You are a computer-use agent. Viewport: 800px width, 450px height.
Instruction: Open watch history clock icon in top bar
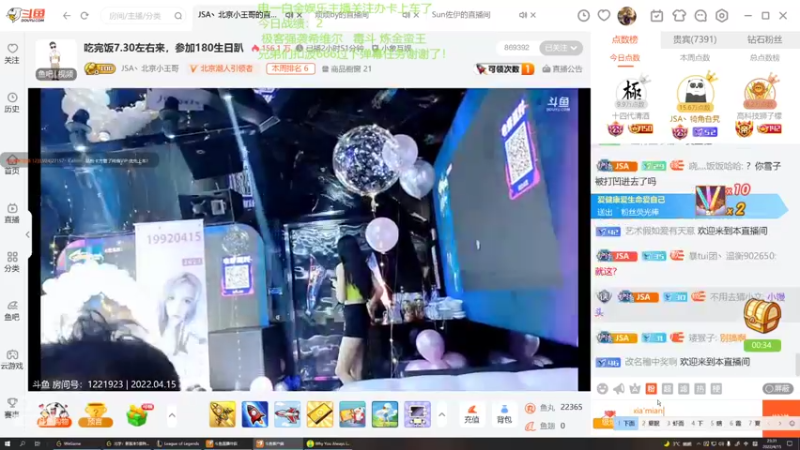click(x=583, y=16)
